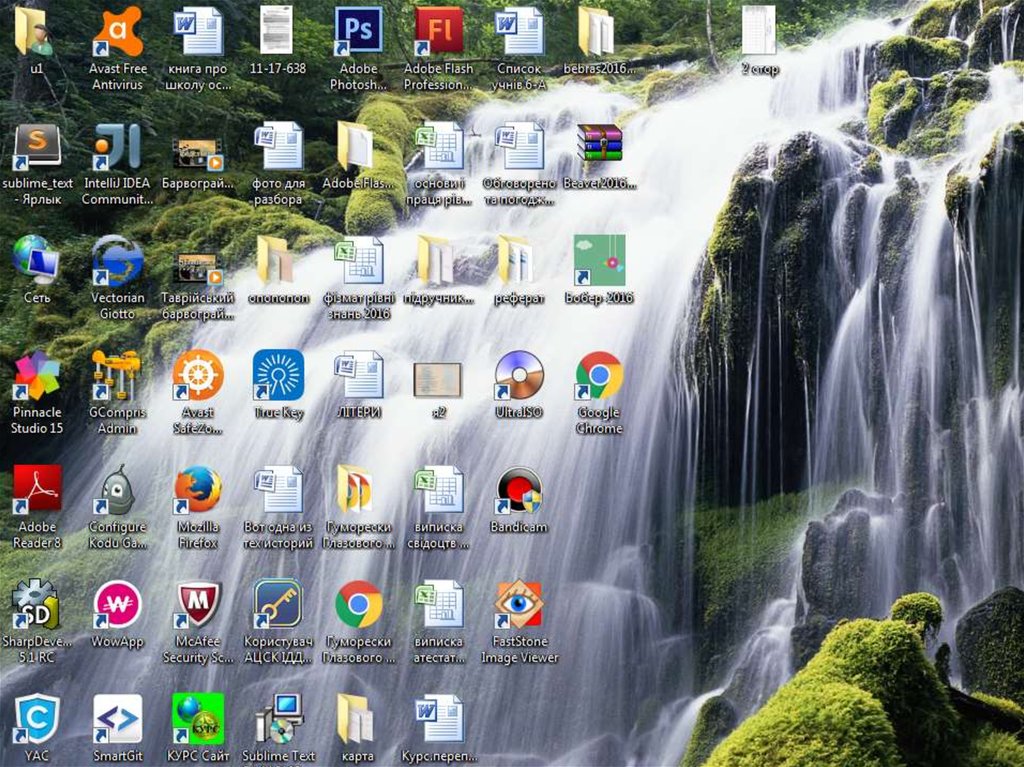Click the Vectorian Giotto icon
Viewport: 1024px width, 767px height.
click(x=117, y=262)
